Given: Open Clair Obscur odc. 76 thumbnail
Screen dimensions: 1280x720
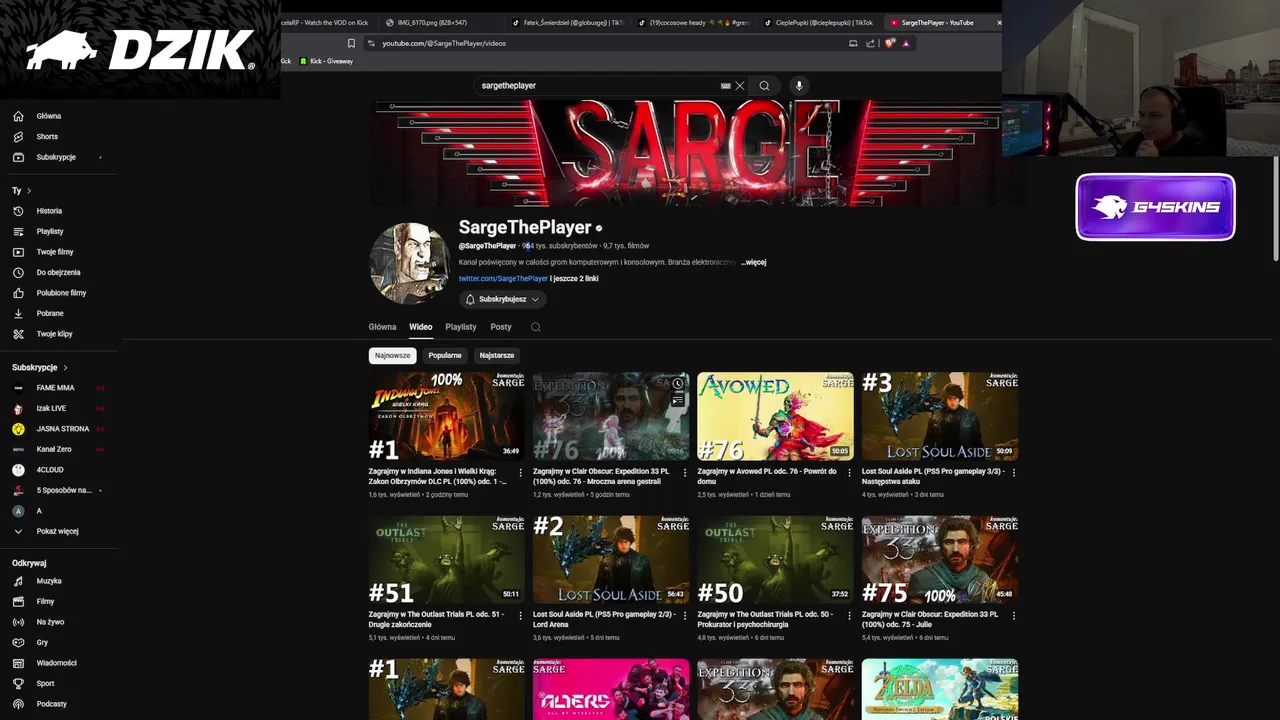Looking at the screenshot, I should pos(611,416).
